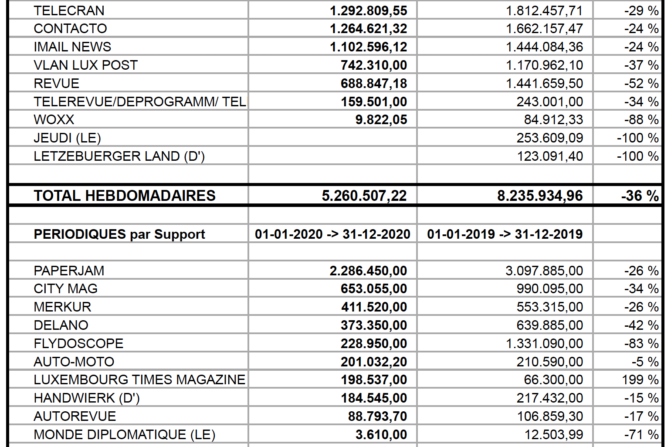Click IMAIL NEWS value 1.102.596,12

(368, 47)
